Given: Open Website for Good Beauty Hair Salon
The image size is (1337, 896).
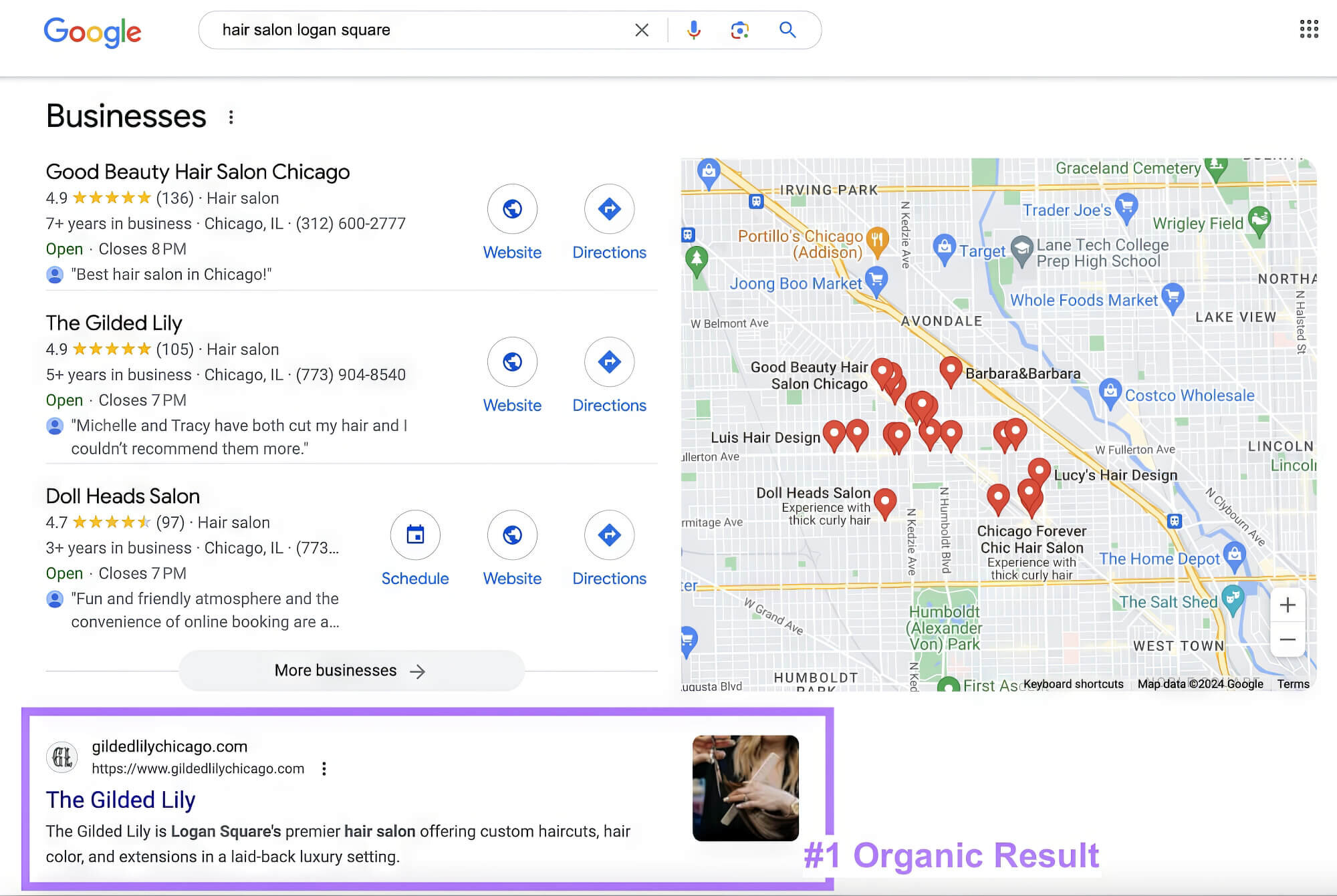Looking at the screenshot, I should pyautogui.click(x=511, y=209).
